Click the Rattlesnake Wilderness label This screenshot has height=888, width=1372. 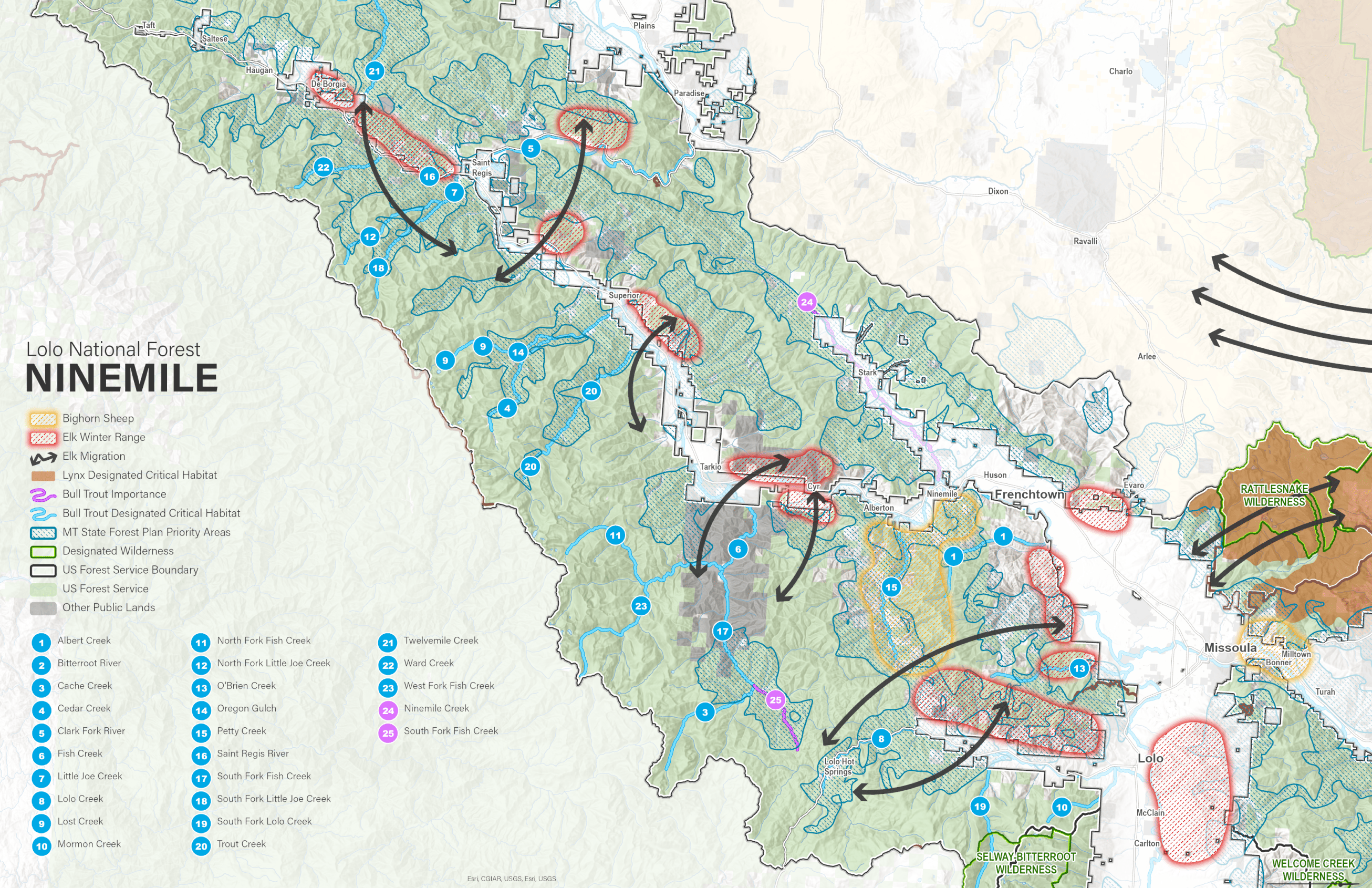coord(1274,495)
